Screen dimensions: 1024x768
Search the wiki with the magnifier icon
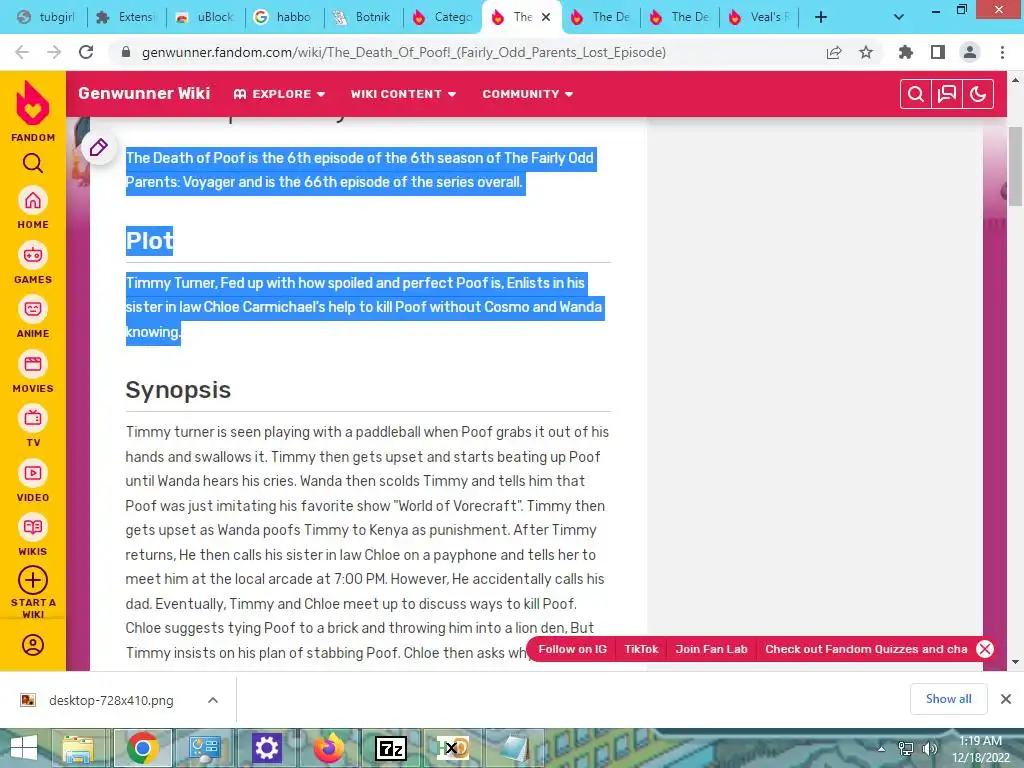pyautogui.click(x=916, y=94)
